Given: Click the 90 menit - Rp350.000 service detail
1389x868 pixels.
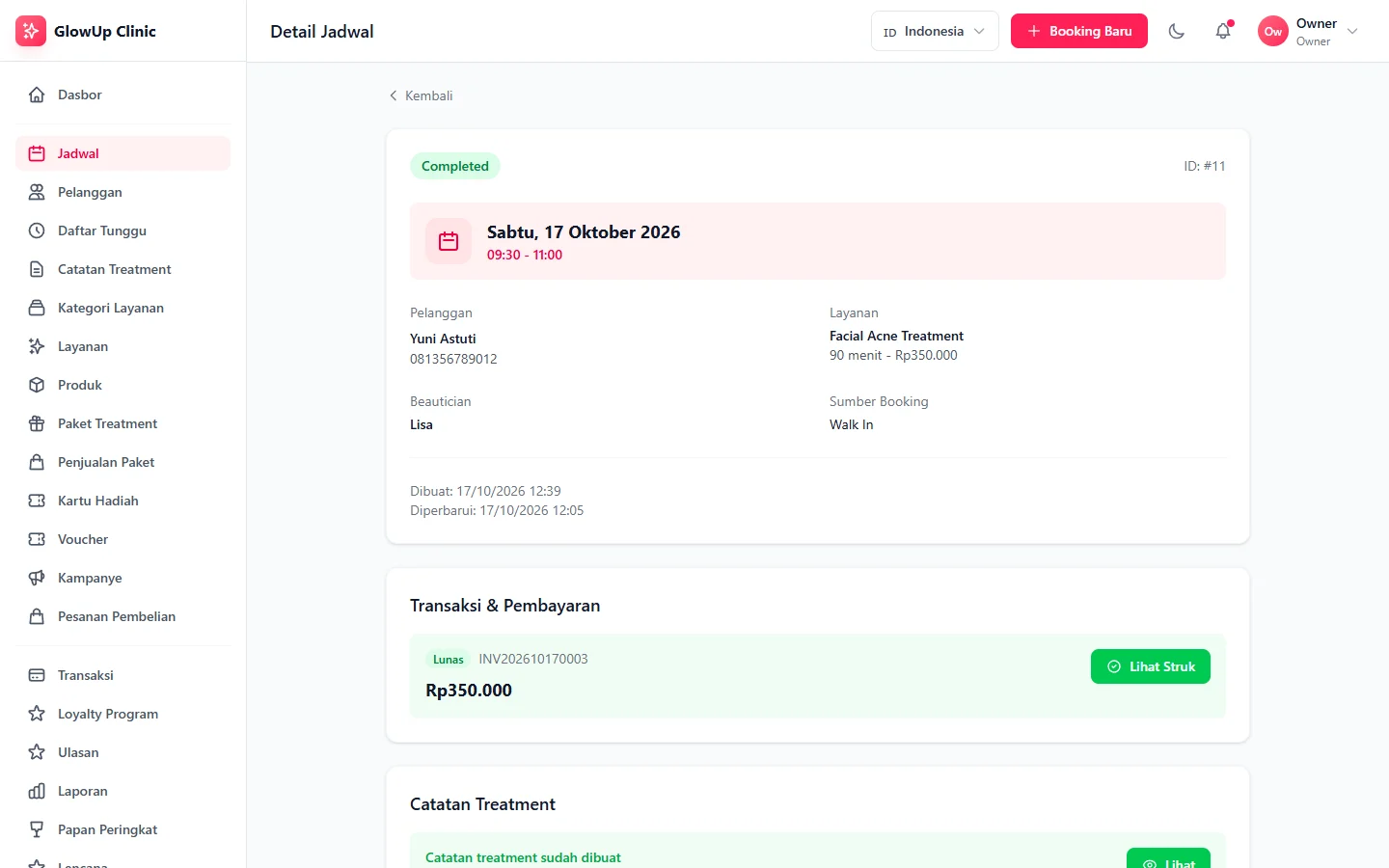Looking at the screenshot, I should (x=893, y=355).
